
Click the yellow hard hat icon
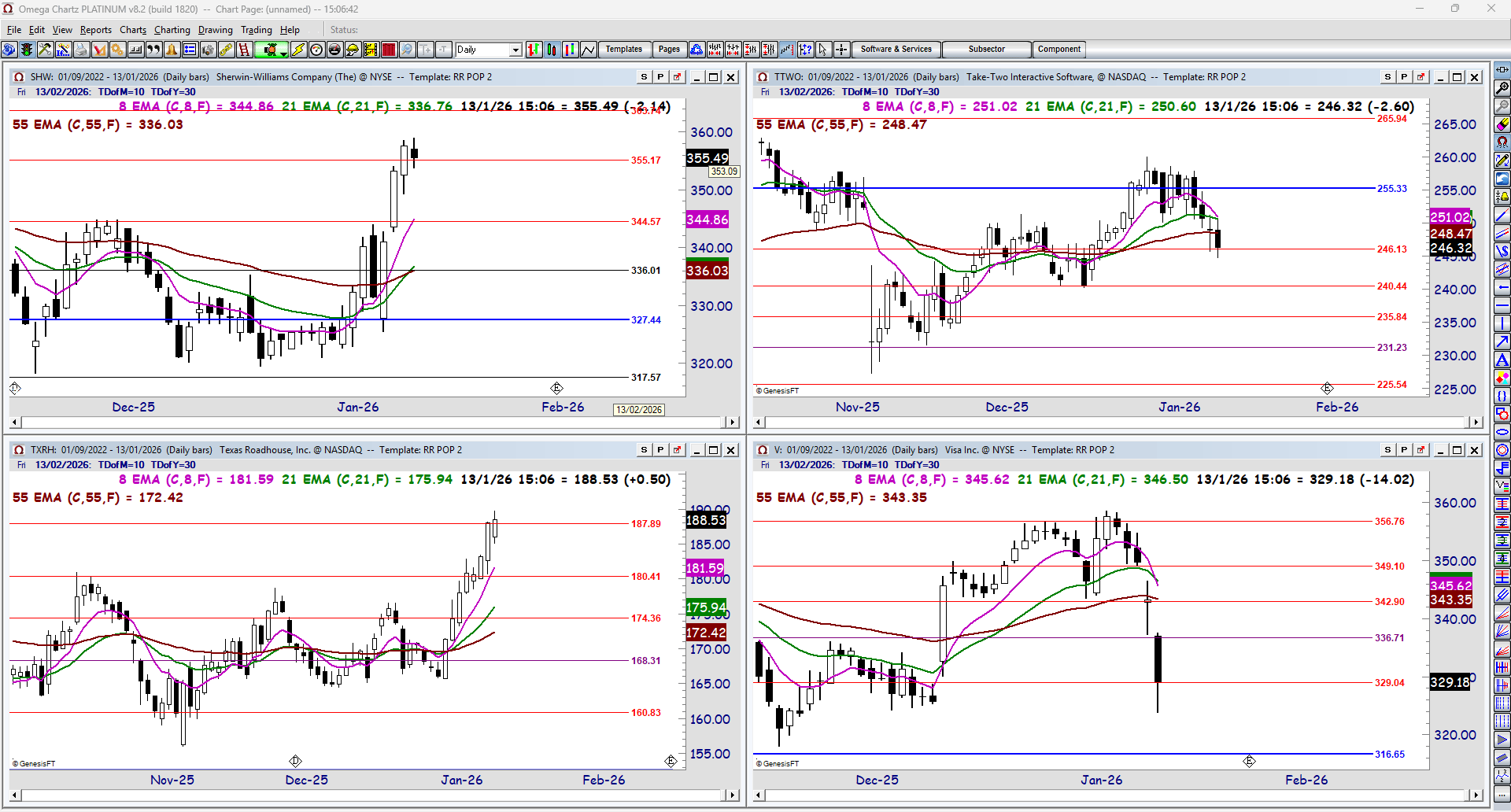point(353,50)
